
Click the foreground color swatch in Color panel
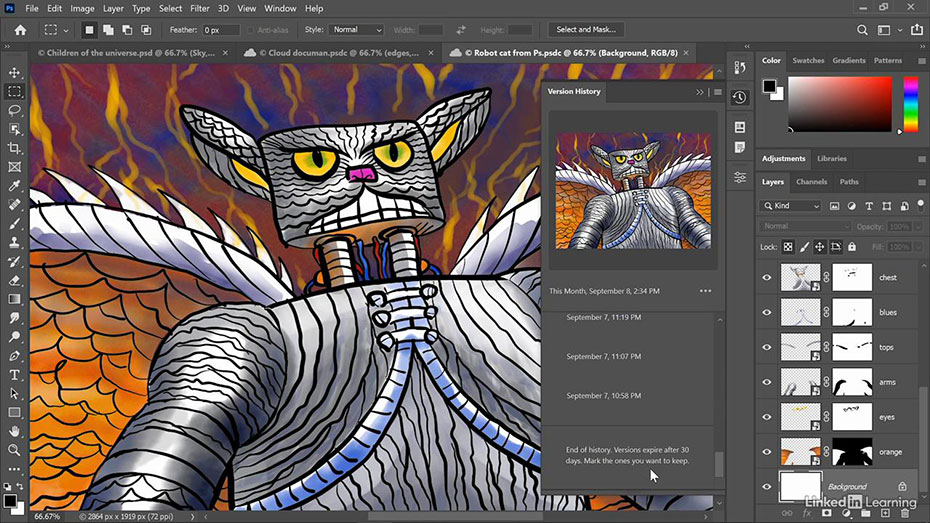(x=769, y=86)
